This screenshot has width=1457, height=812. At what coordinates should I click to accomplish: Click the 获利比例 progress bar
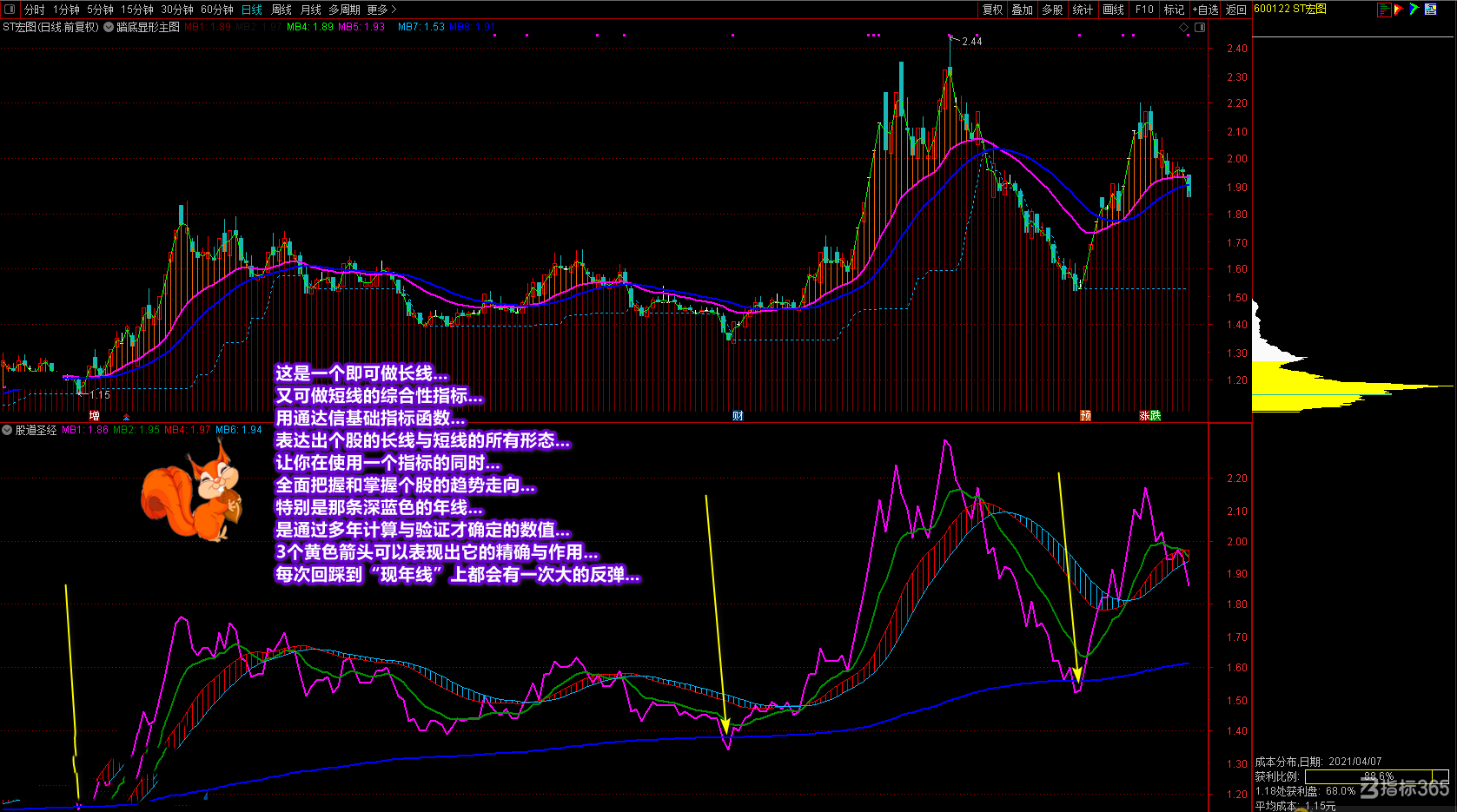click(x=1377, y=776)
